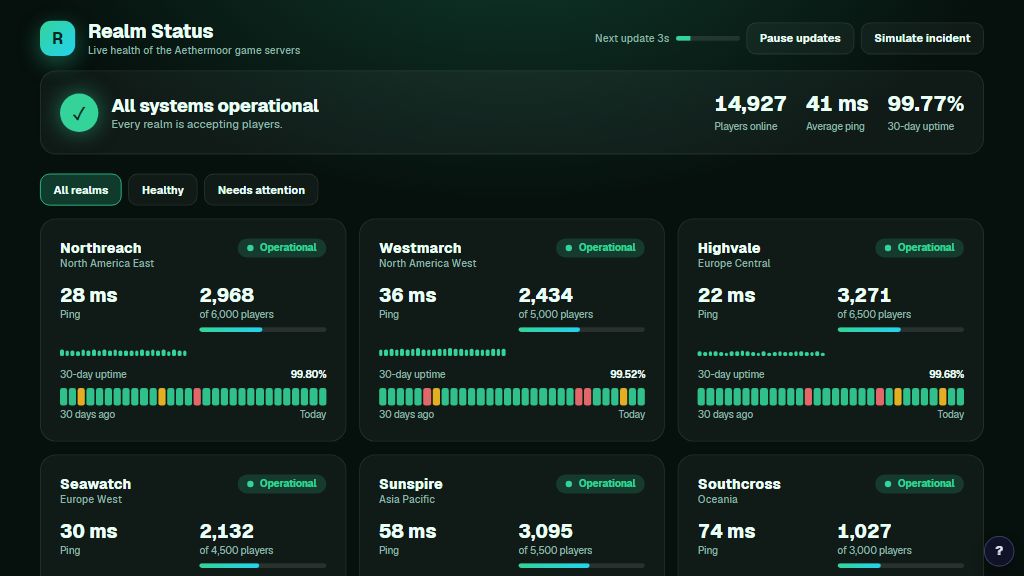The image size is (1024, 576).
Task: Click the Realm Status R logo icon
Action: click(x=57, y=39)
